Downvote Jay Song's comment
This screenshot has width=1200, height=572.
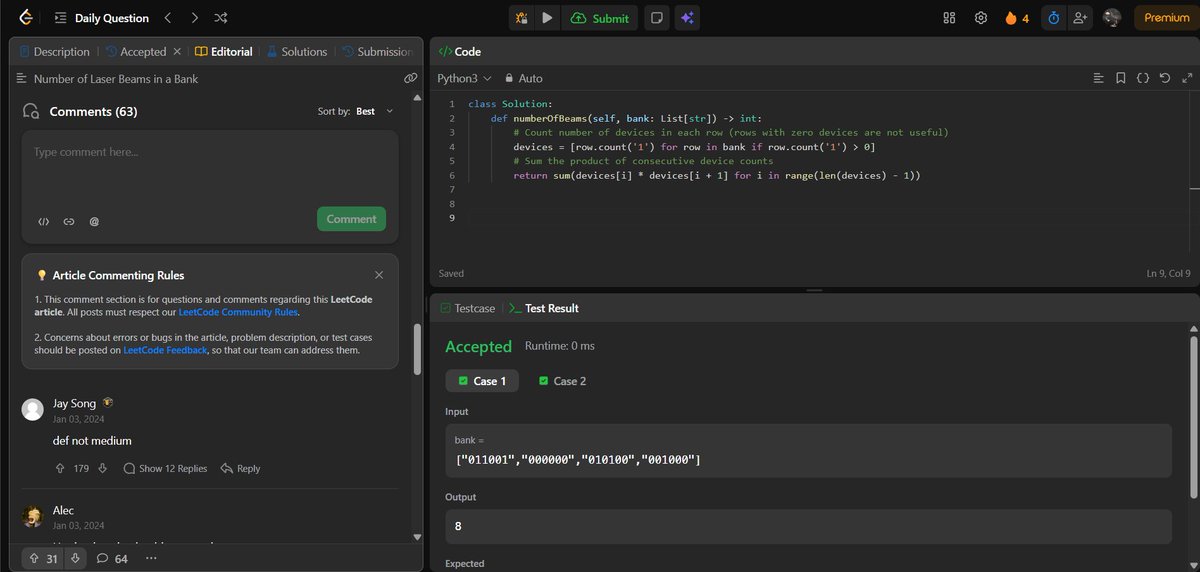tap(102, 468)
